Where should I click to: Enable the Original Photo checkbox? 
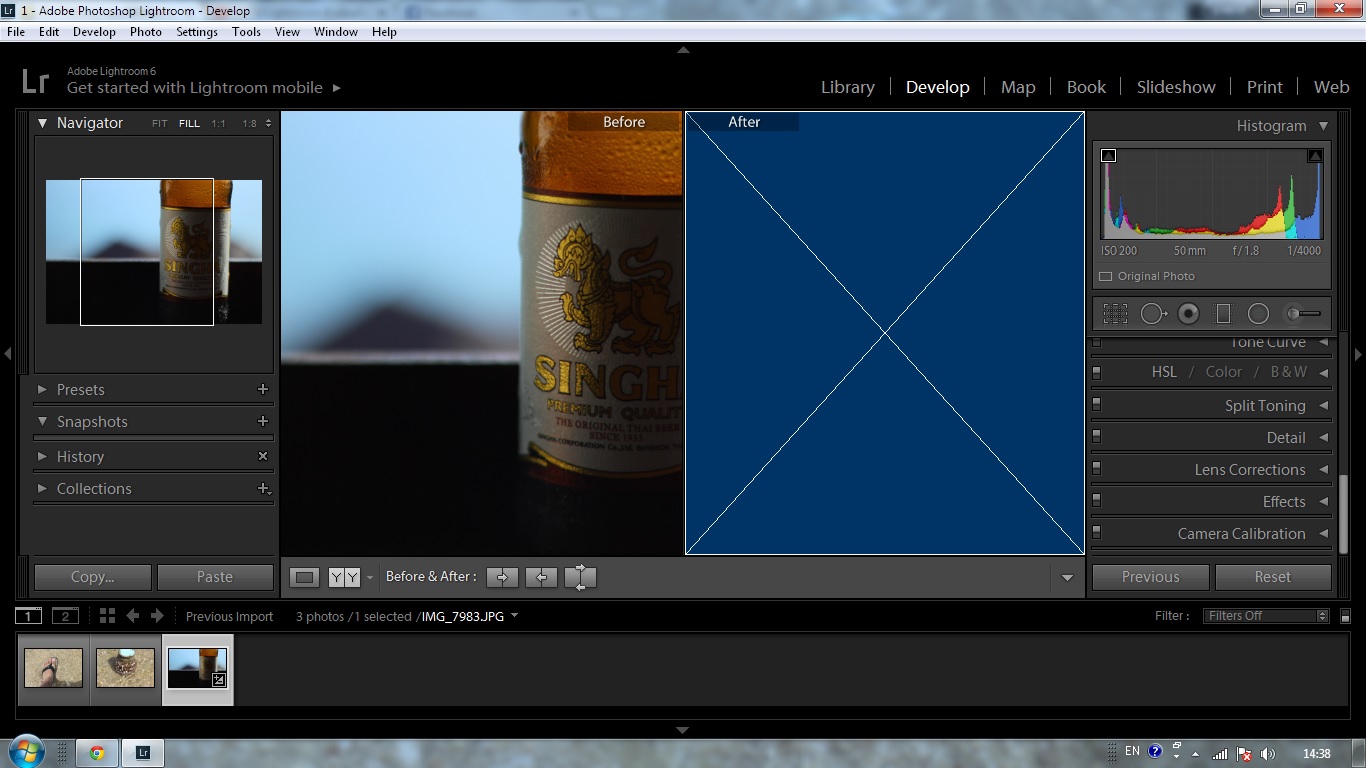pos(1105,276)
